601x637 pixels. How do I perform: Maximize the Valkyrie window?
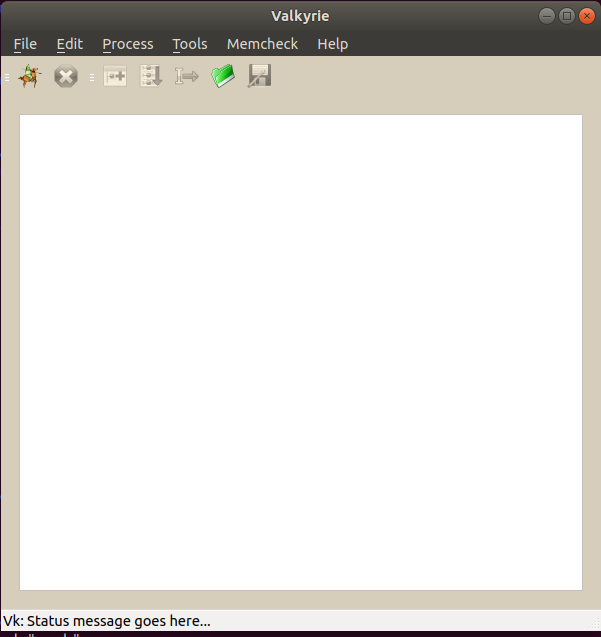pyautogui.click(x=567, y=16)
